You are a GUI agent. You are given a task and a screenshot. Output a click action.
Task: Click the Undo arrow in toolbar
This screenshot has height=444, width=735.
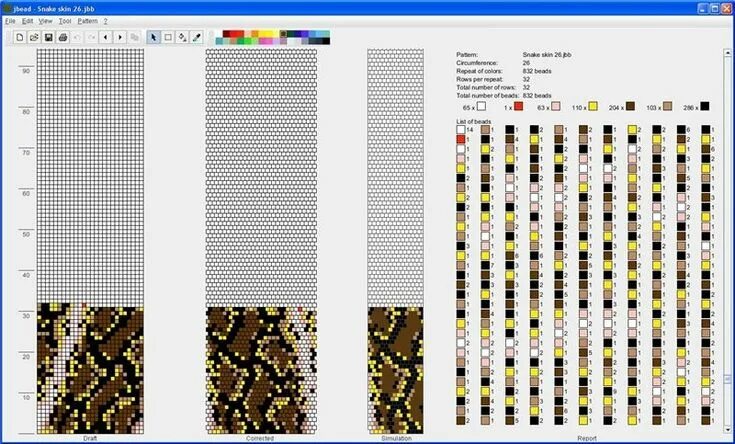pos(77,37)
